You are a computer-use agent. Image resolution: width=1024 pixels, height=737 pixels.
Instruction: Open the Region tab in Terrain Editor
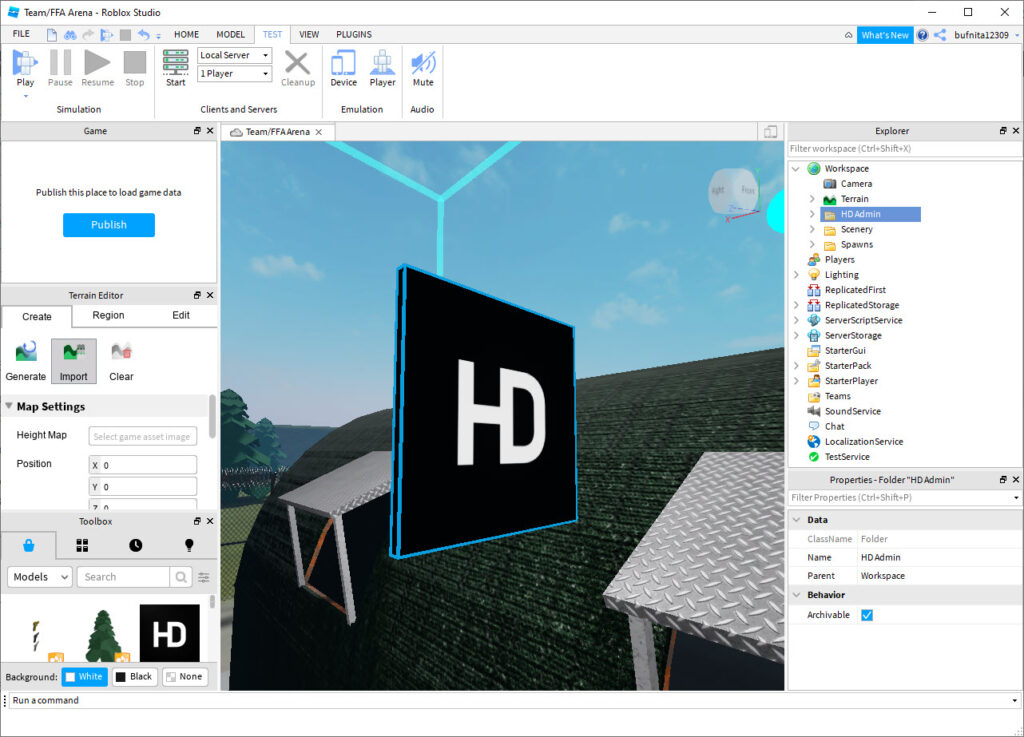108,315
